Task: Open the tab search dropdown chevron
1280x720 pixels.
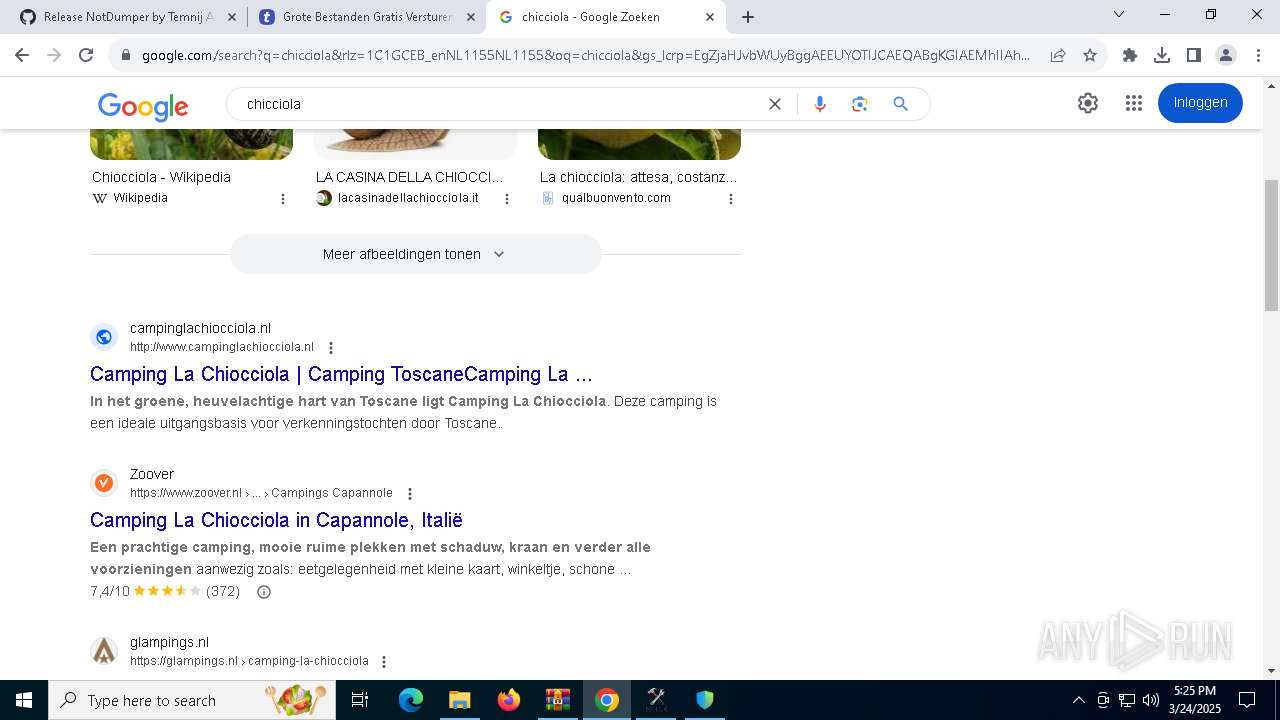Action: tap(1119, 14)
